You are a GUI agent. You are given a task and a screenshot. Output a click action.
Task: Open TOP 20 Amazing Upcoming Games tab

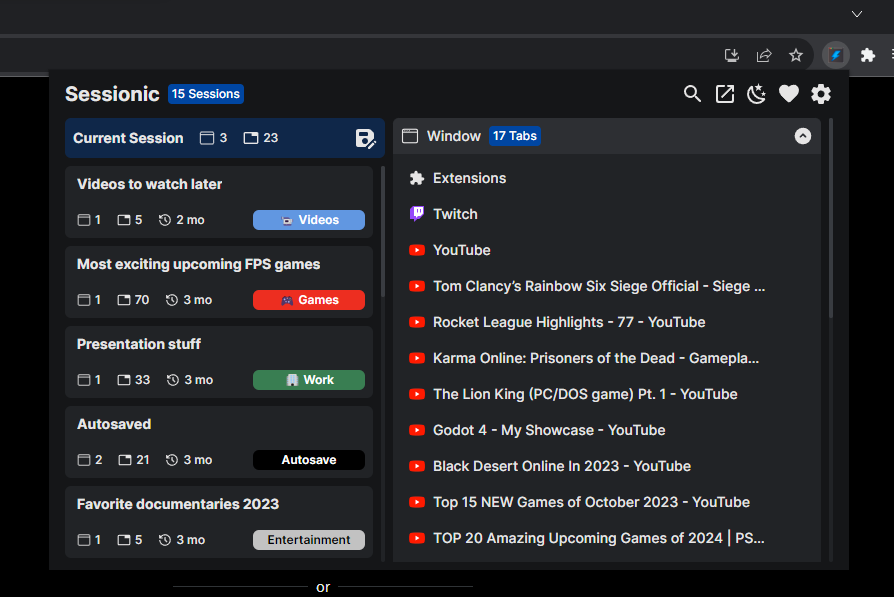pos(607,538)
